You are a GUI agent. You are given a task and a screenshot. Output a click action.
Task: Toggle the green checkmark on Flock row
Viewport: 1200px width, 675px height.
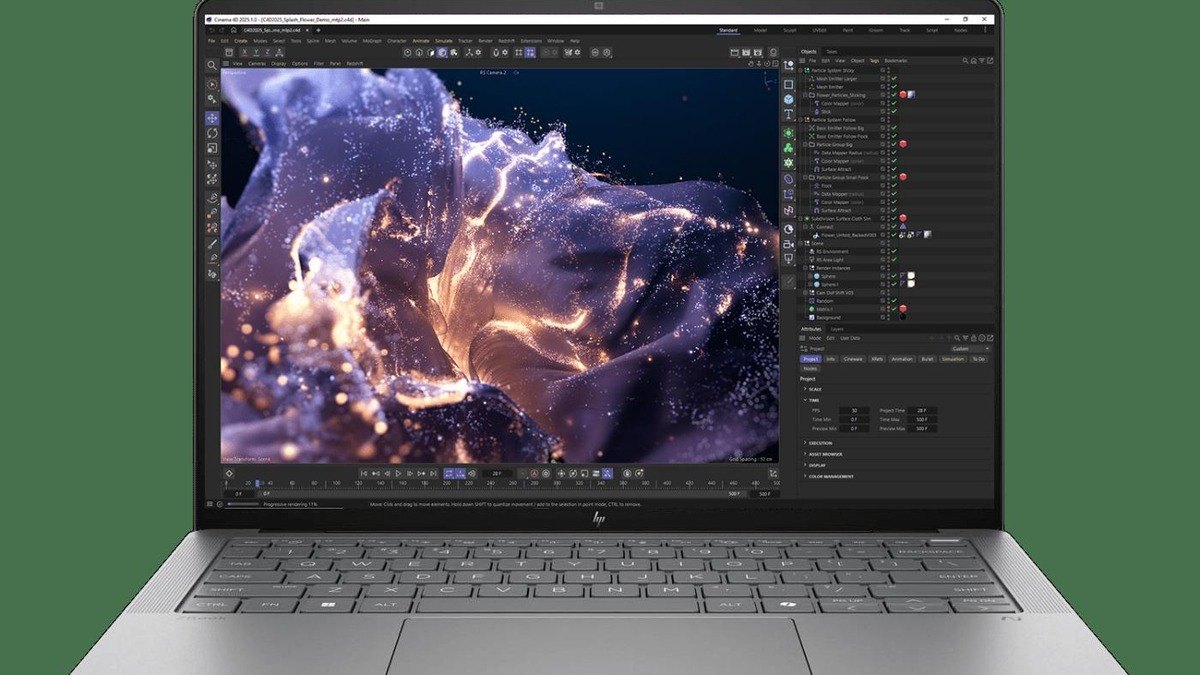tap(894, 186)
